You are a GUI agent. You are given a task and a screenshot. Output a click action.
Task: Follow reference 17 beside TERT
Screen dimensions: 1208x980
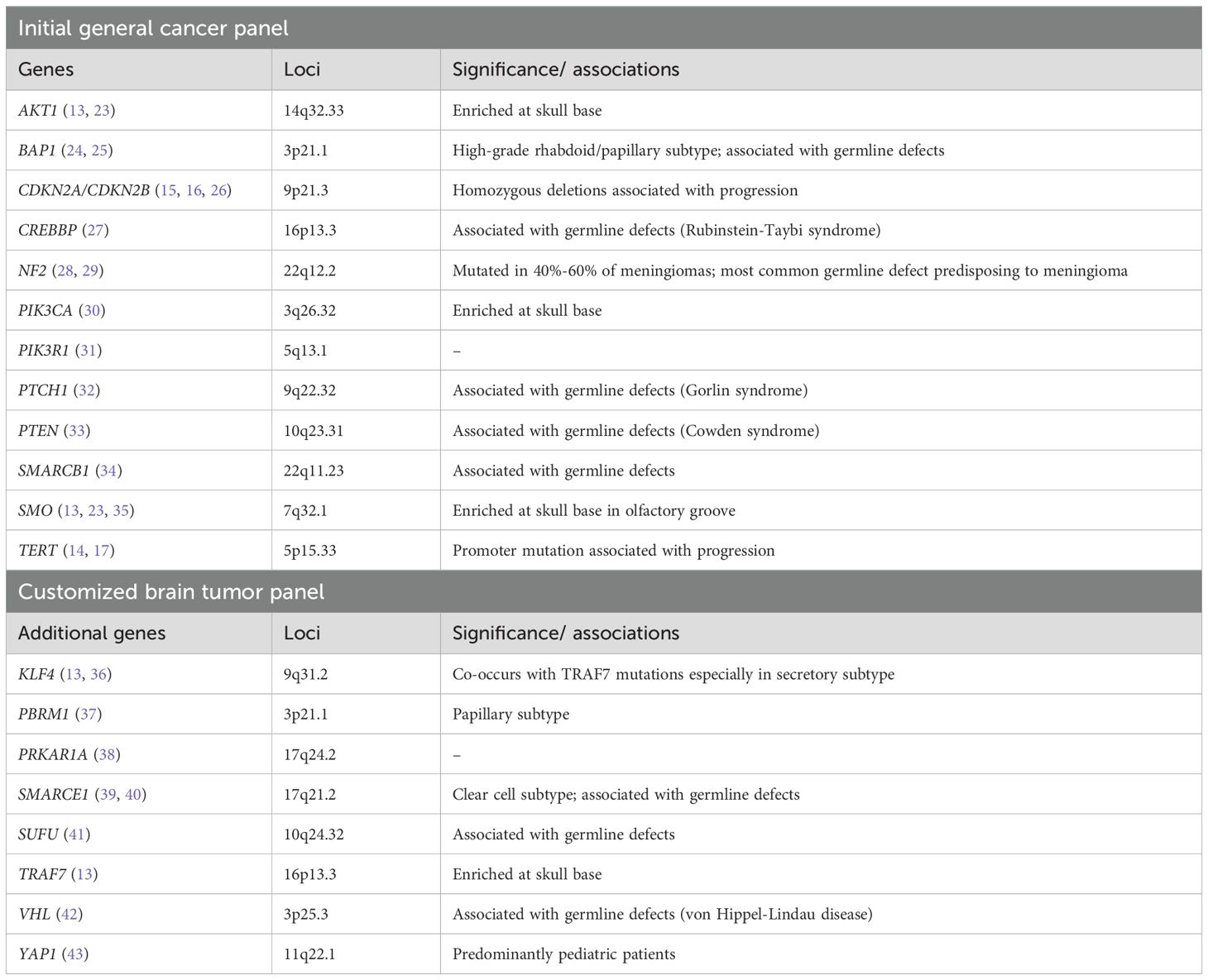click(x=102, y=551)
